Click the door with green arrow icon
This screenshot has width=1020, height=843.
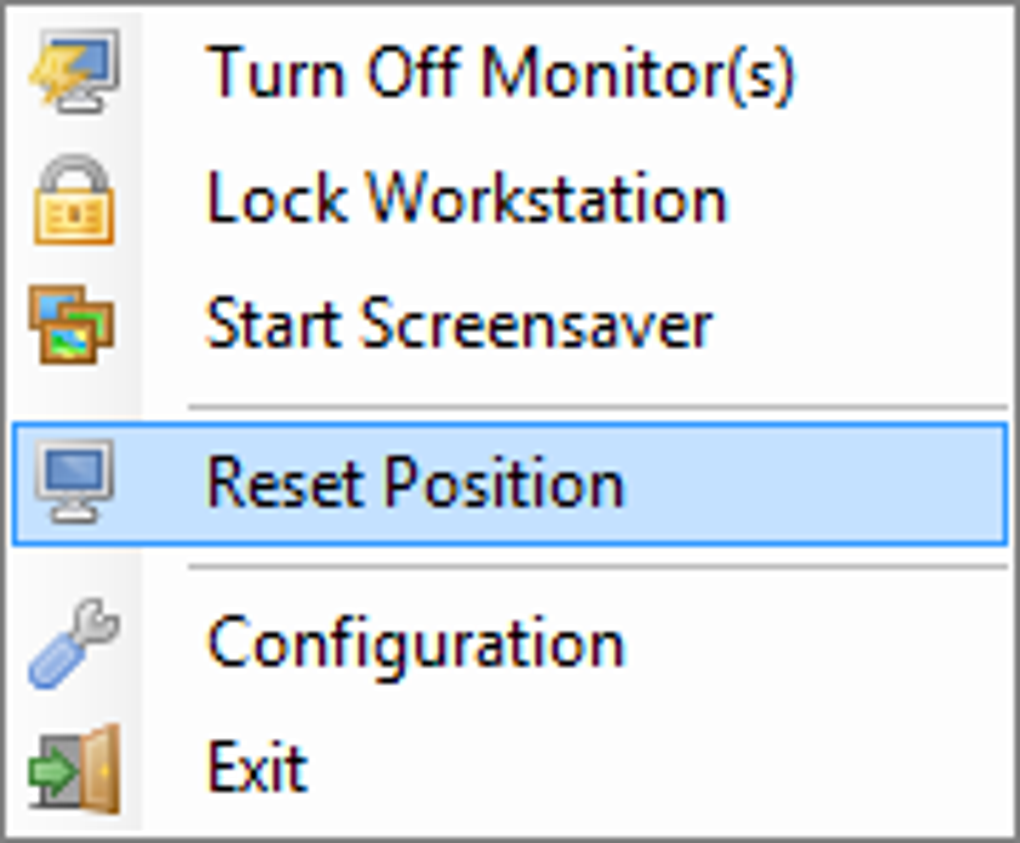[x=75, y=768]
